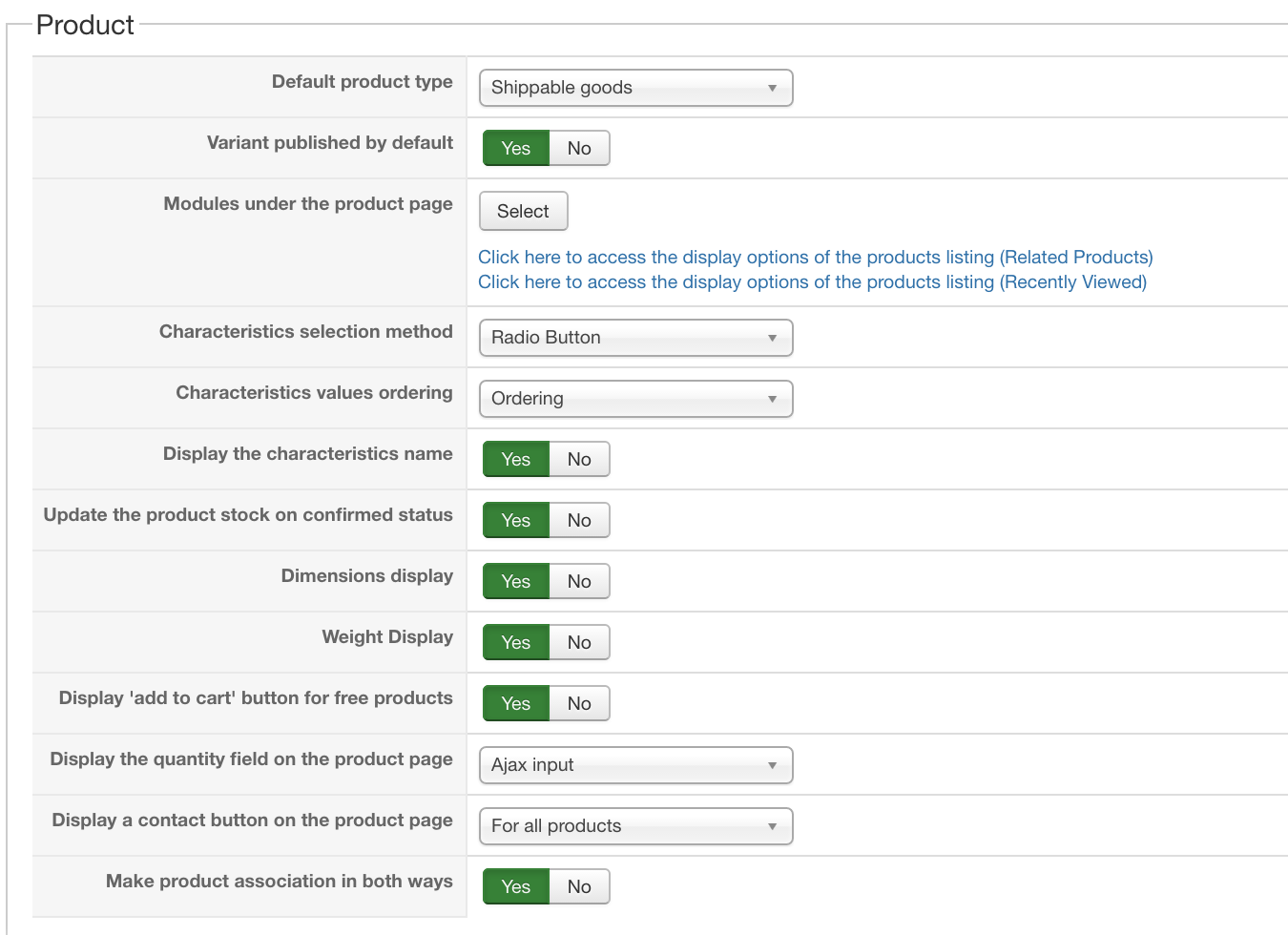Screen dimensions: 1288x935
Task: Click Yes for Variant published by default
Action: [516, 149]
